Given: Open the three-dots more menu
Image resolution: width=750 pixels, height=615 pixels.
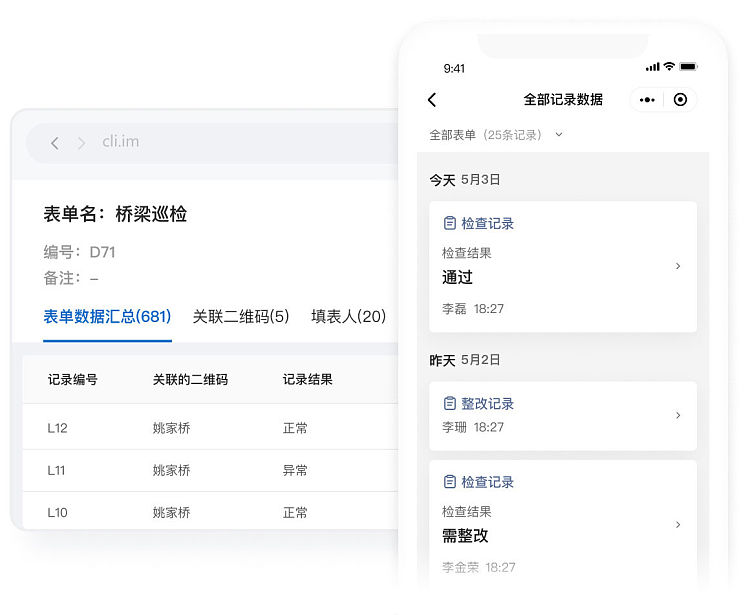Looking at the screenshot, I should click(647, 100).
